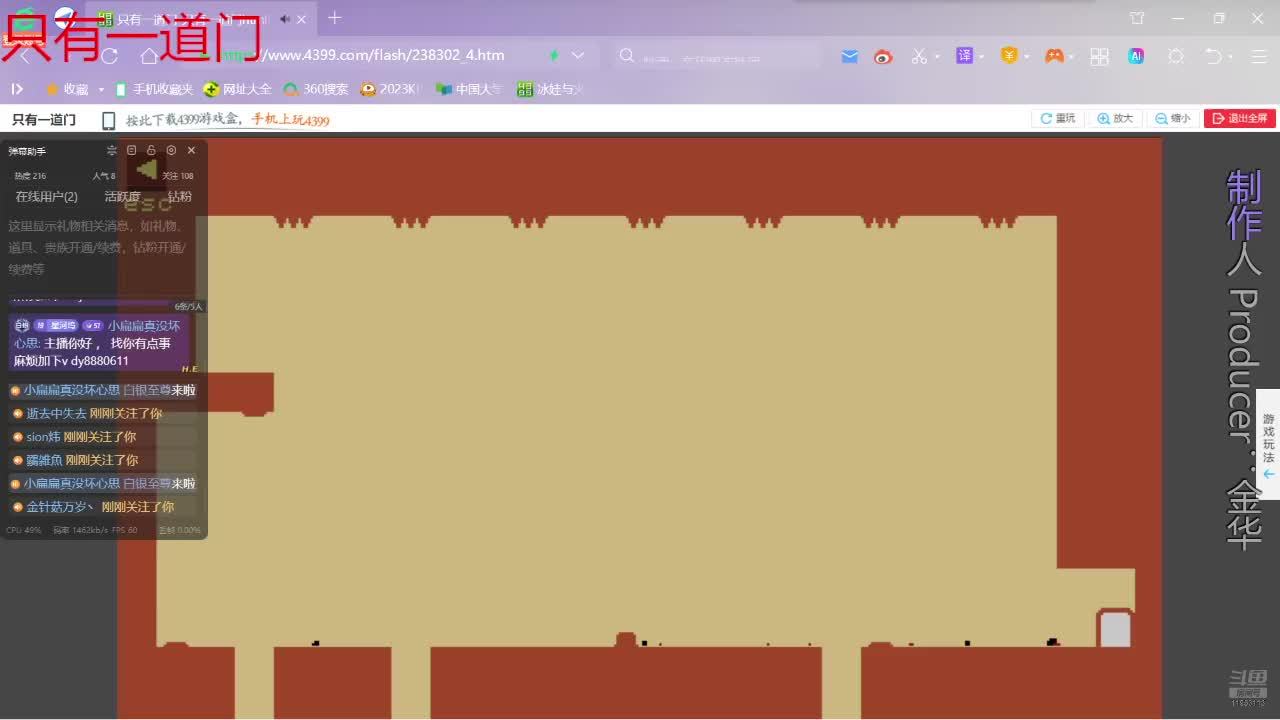Screen dimensions: 1280x720
Task: Open the AI assistant icon
Action: pos(1136,56)
